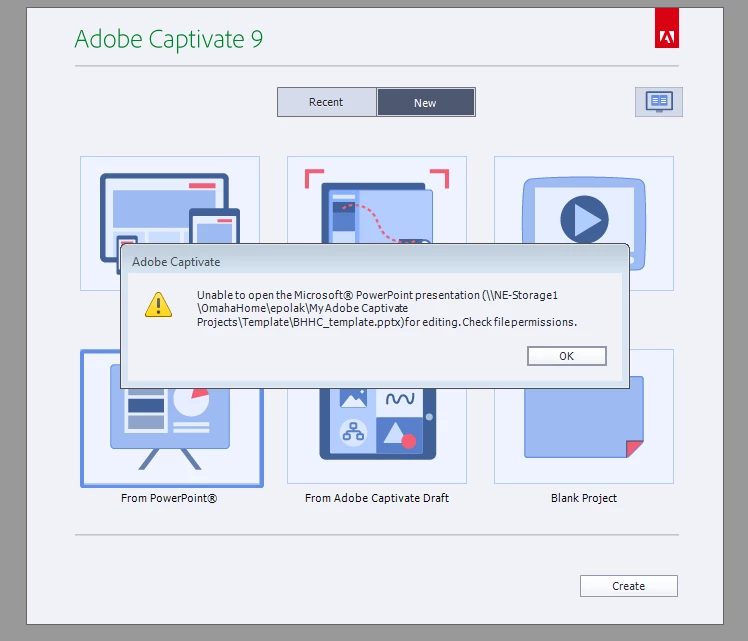Click the From Adobe Captivate Draft label
748x641 pixels.
tap(377, 498)
